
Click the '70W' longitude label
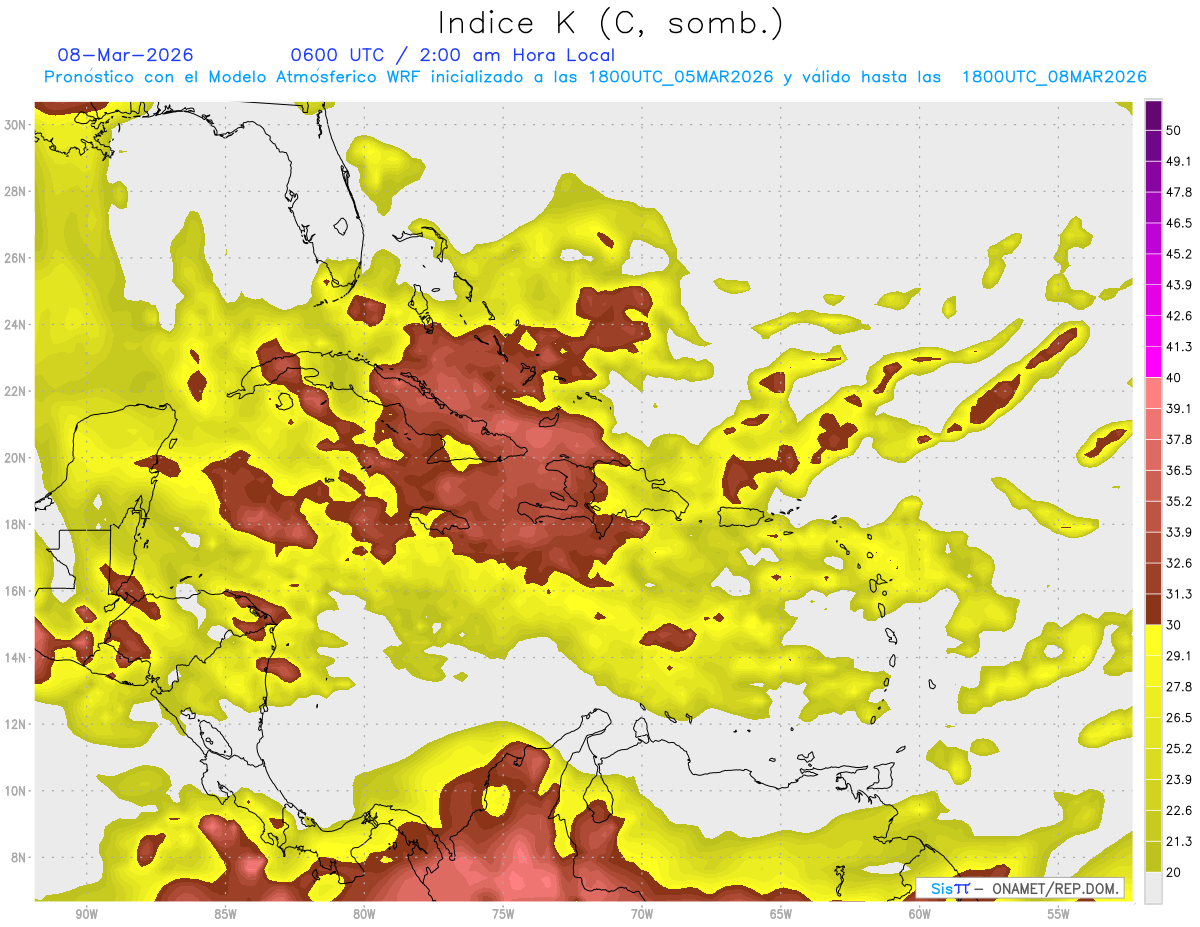(x=642, y=914)
